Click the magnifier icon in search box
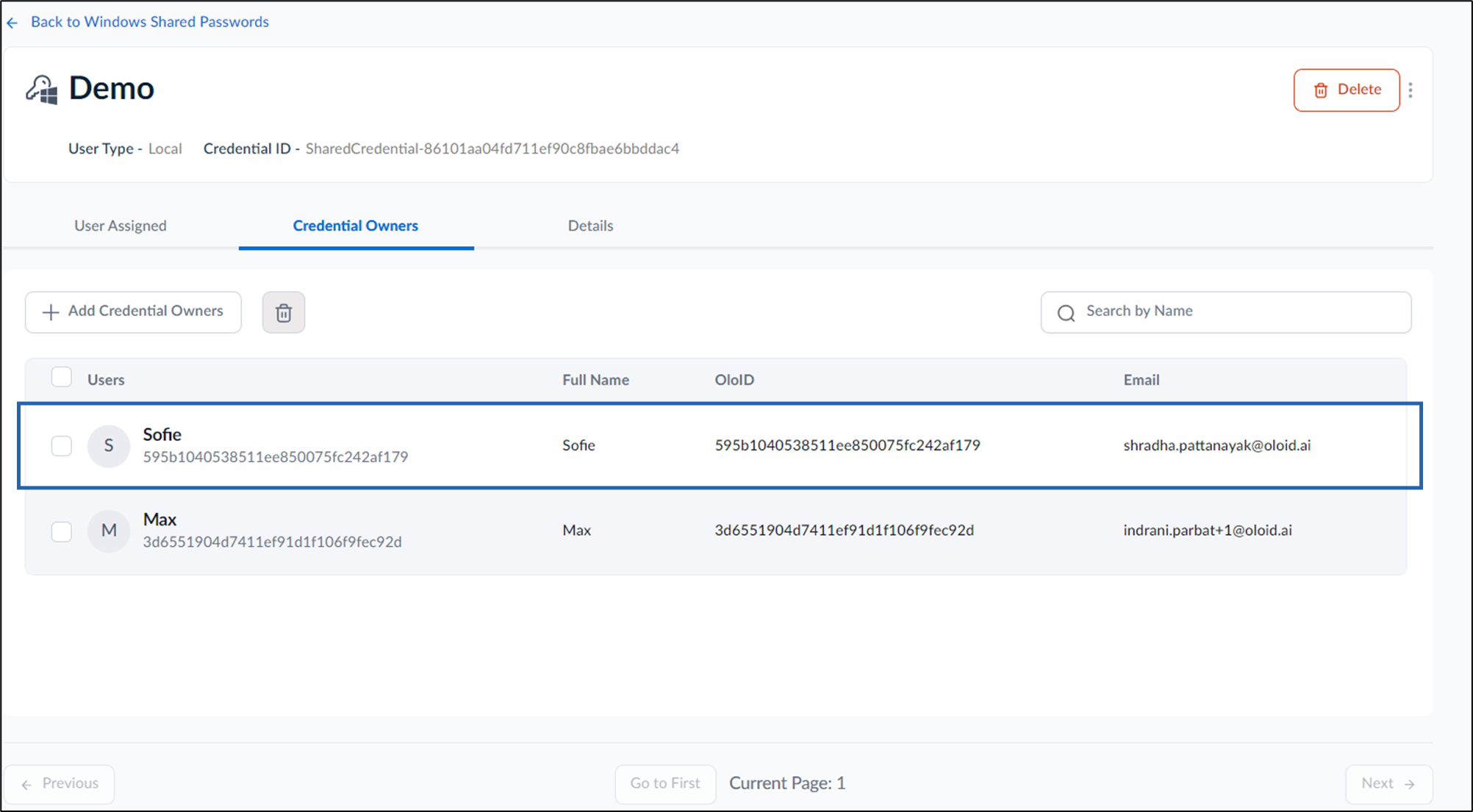The width and height of the screenshot is (1473, 812). click(x=1067, y=313)
